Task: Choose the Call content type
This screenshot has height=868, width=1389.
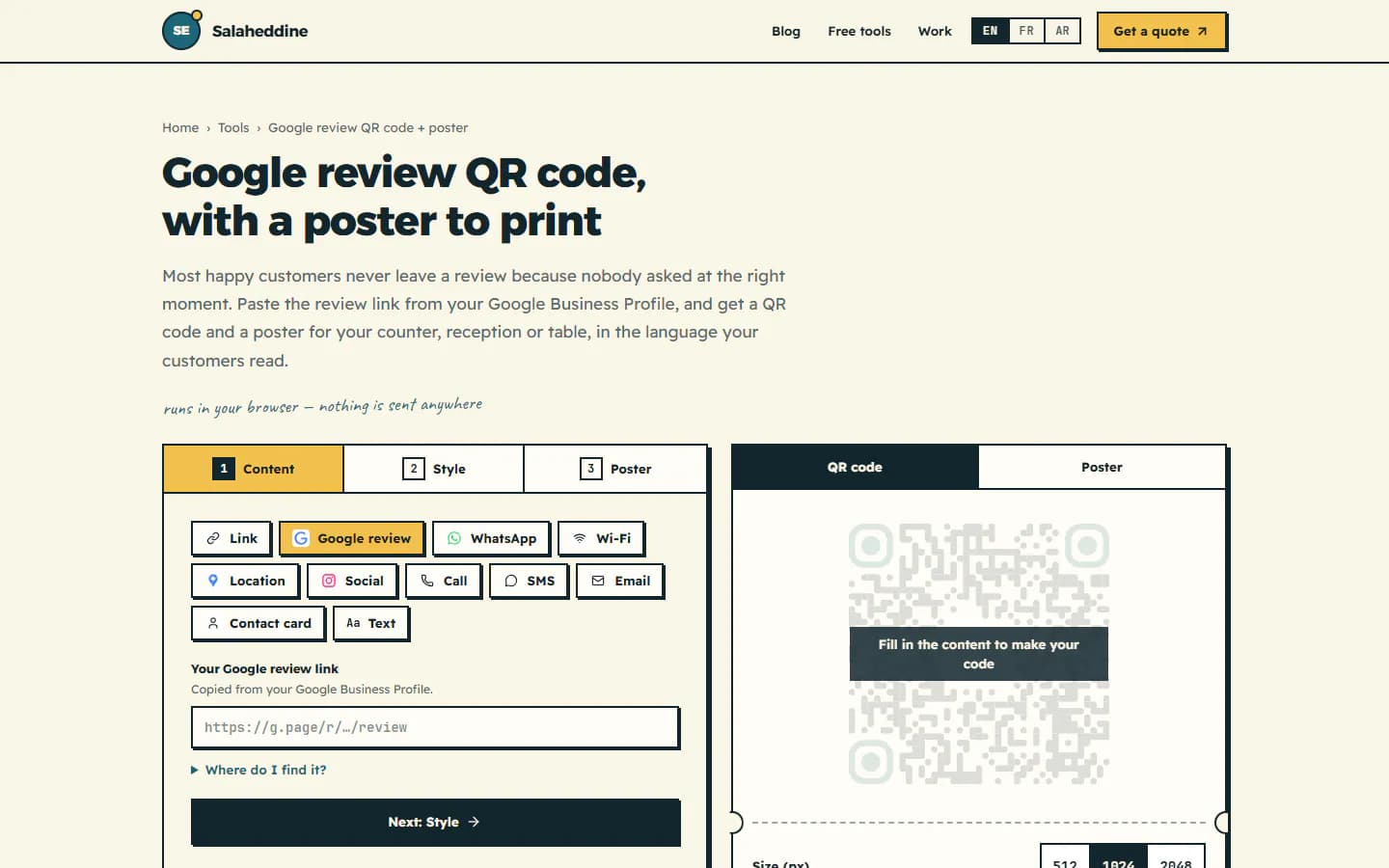Action: click(444, 581)
